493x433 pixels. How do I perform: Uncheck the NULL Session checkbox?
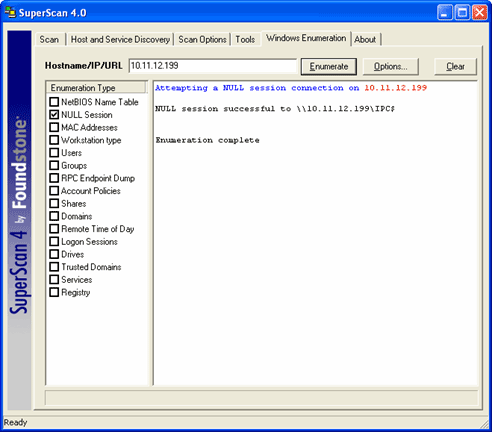tap(54, 114)
